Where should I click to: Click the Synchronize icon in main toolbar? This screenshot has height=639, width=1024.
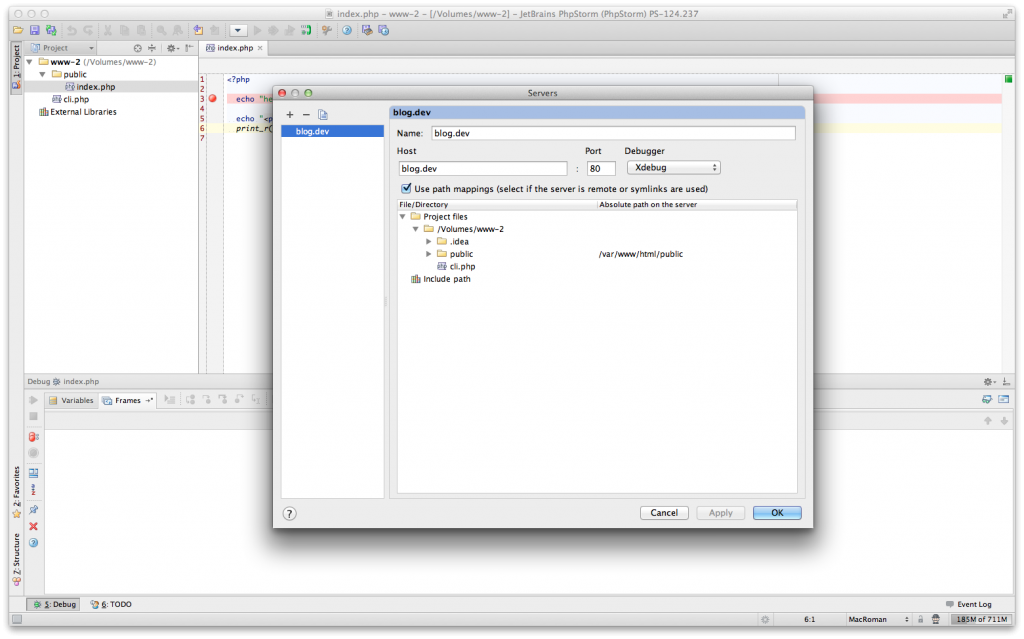[x=51, y=30]
